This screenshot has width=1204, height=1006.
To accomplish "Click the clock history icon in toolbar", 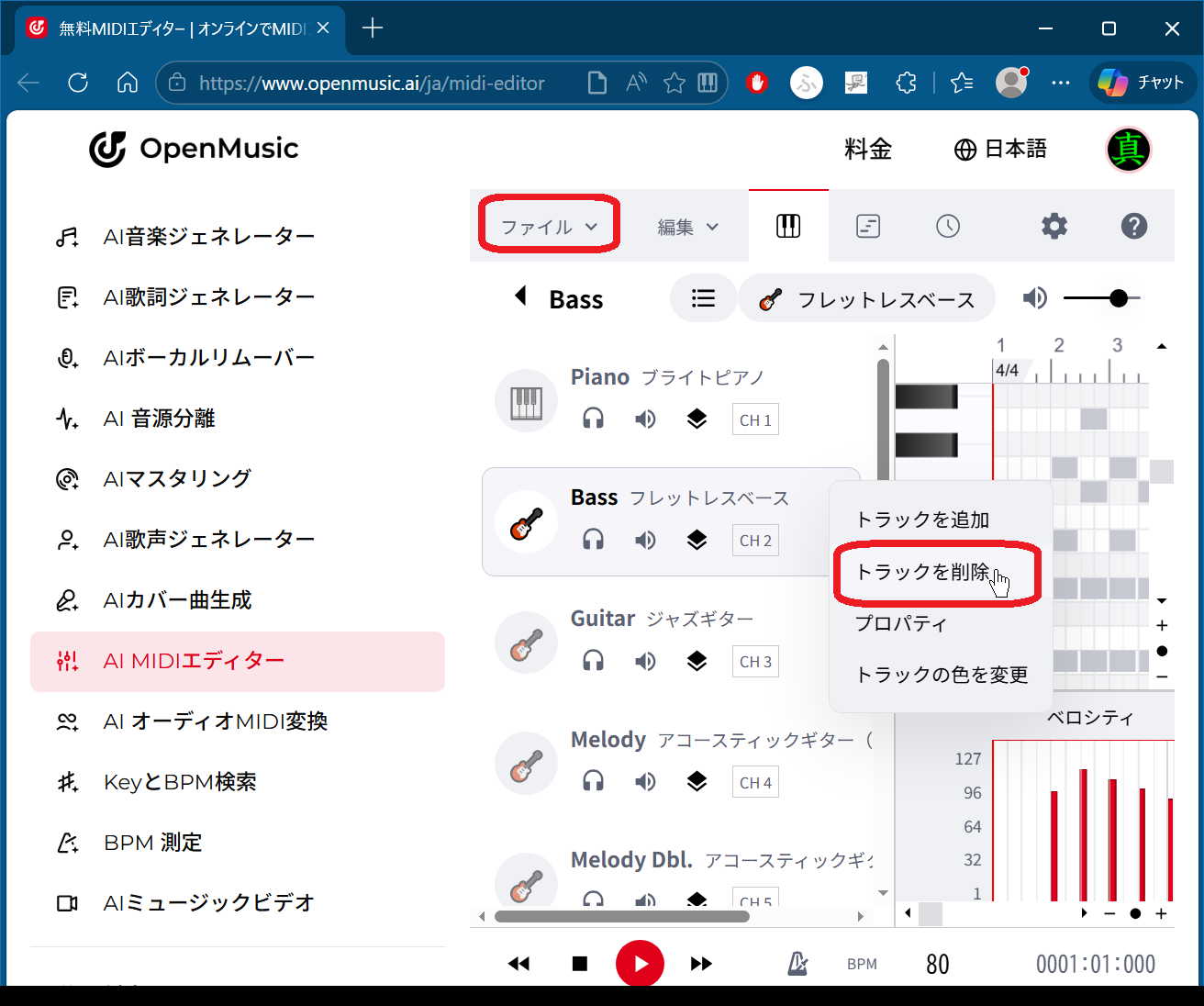I will [x=948, y=226].
